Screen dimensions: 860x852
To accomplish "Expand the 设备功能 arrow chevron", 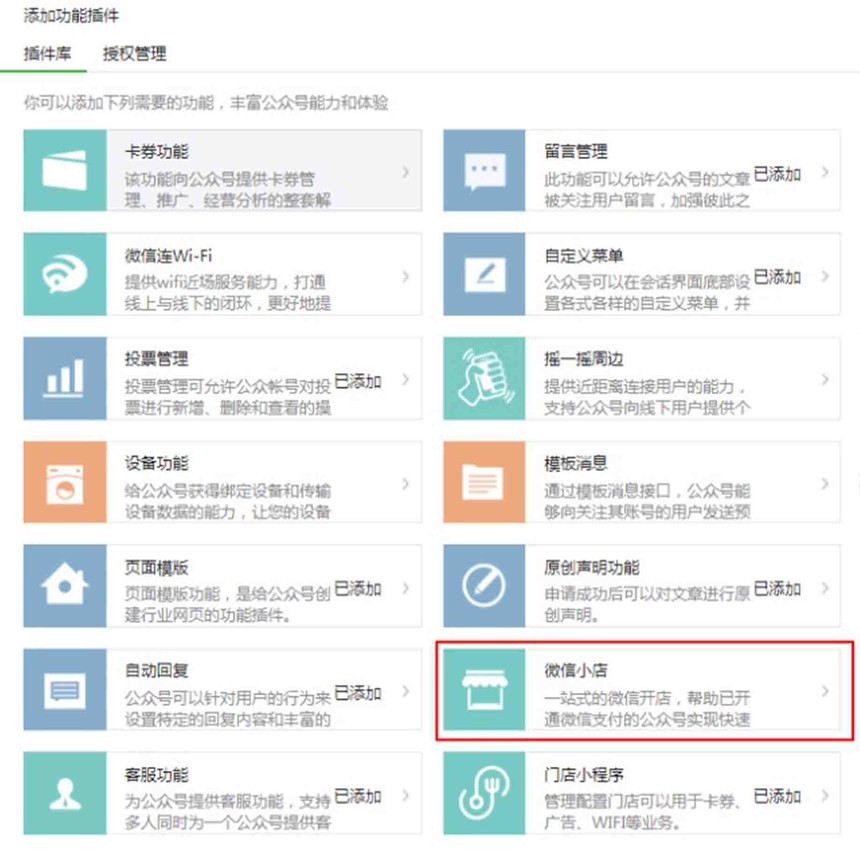I will [x=406, y=483].
